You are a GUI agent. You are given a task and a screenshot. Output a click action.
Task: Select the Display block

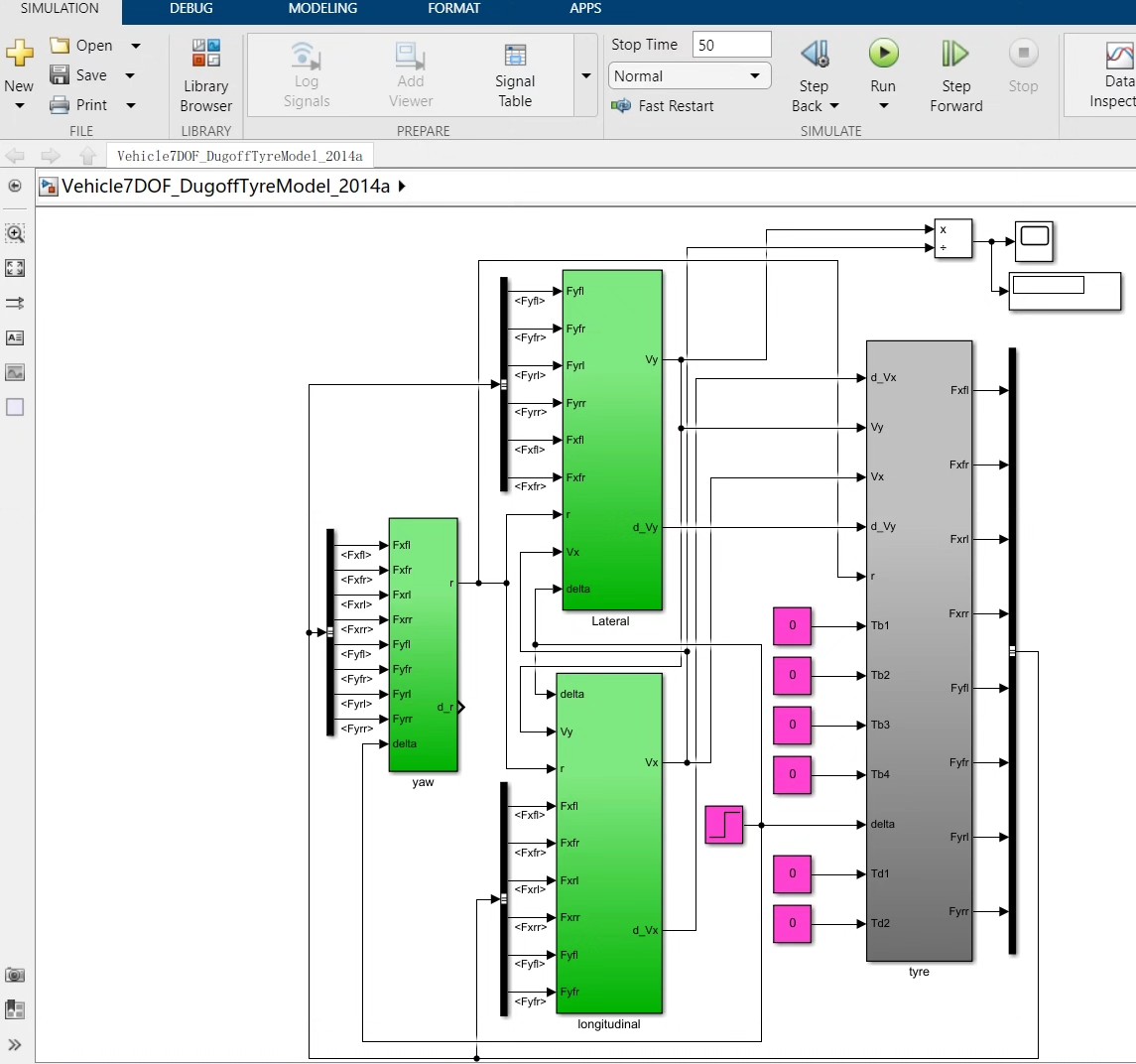click(1065, 291)
